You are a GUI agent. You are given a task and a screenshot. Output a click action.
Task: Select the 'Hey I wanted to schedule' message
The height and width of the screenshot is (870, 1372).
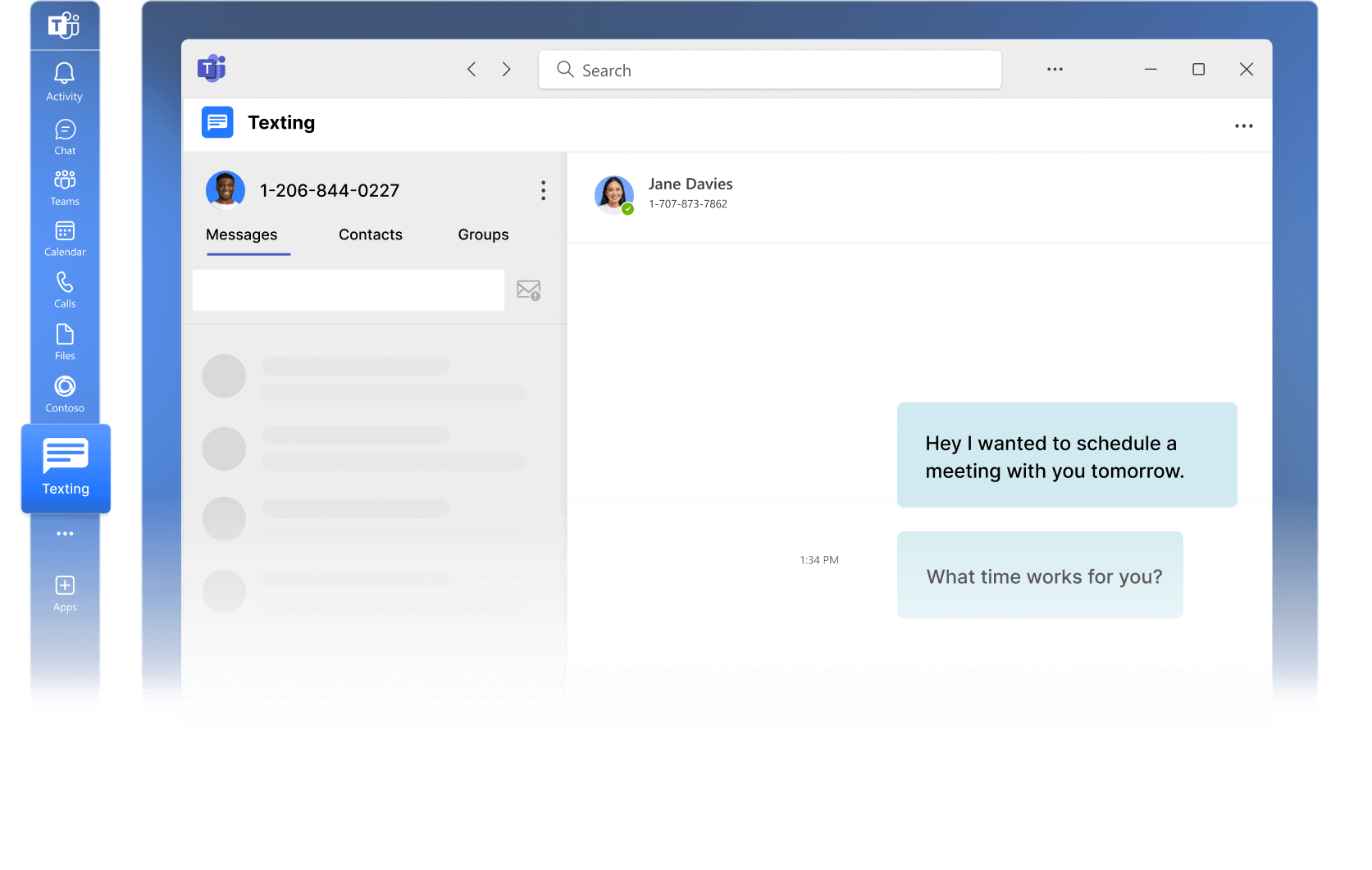[x=1067, y=455]
